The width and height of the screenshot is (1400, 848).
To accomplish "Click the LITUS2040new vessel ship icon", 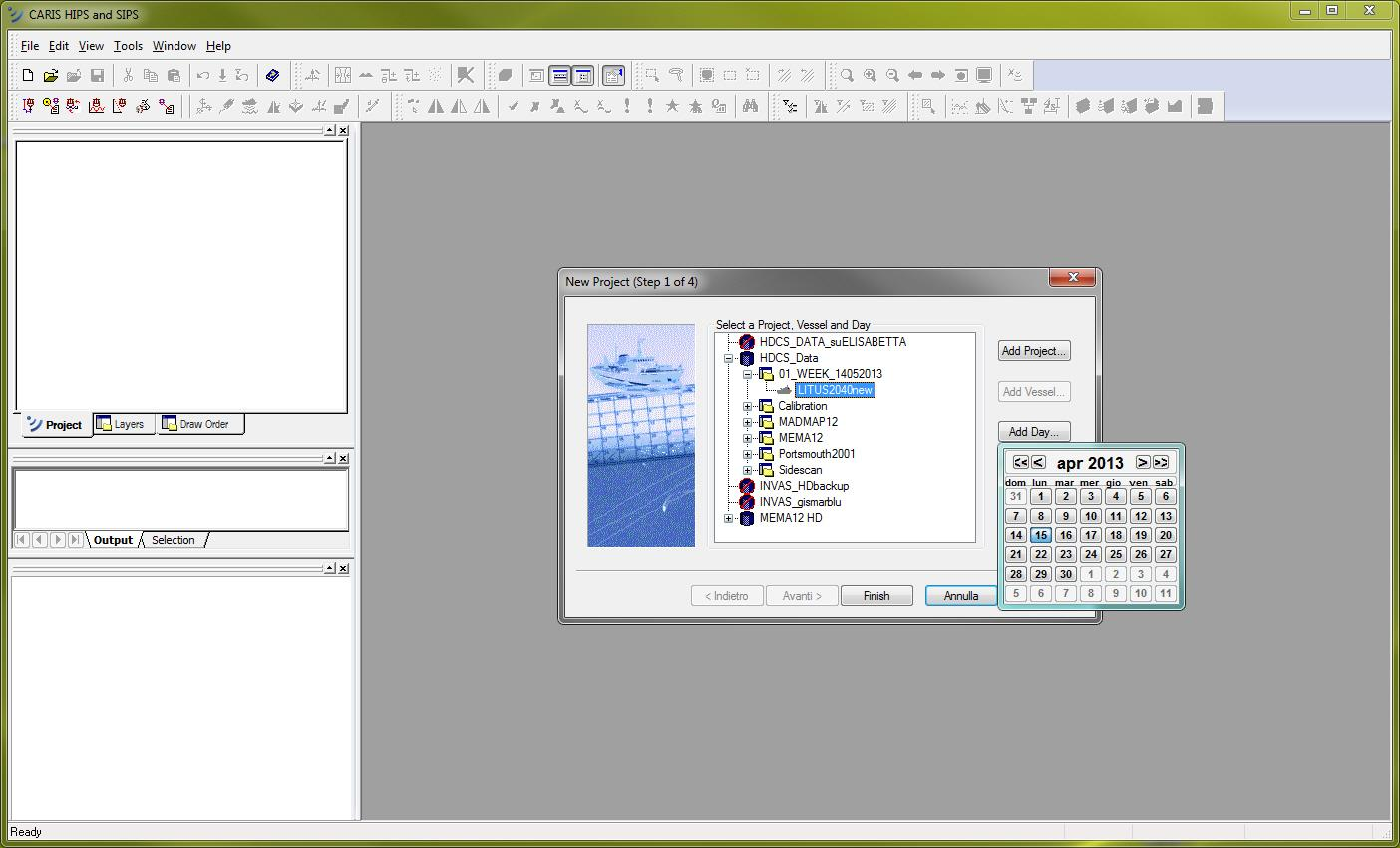I will (x=785, y=390).
